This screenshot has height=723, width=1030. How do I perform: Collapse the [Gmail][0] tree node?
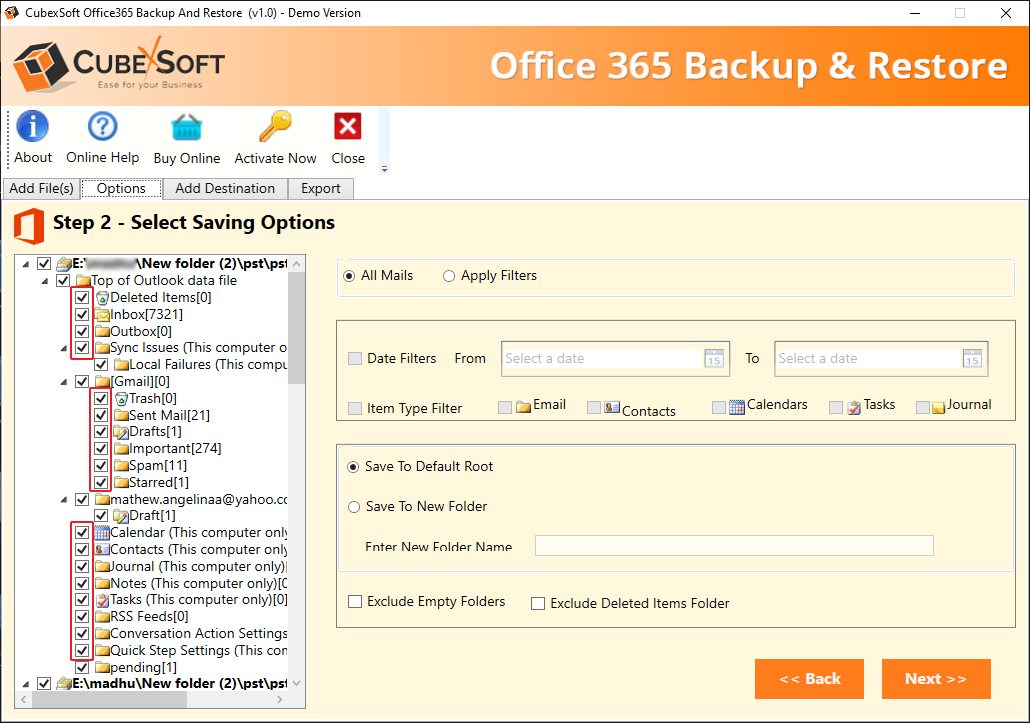pos(64,382)
